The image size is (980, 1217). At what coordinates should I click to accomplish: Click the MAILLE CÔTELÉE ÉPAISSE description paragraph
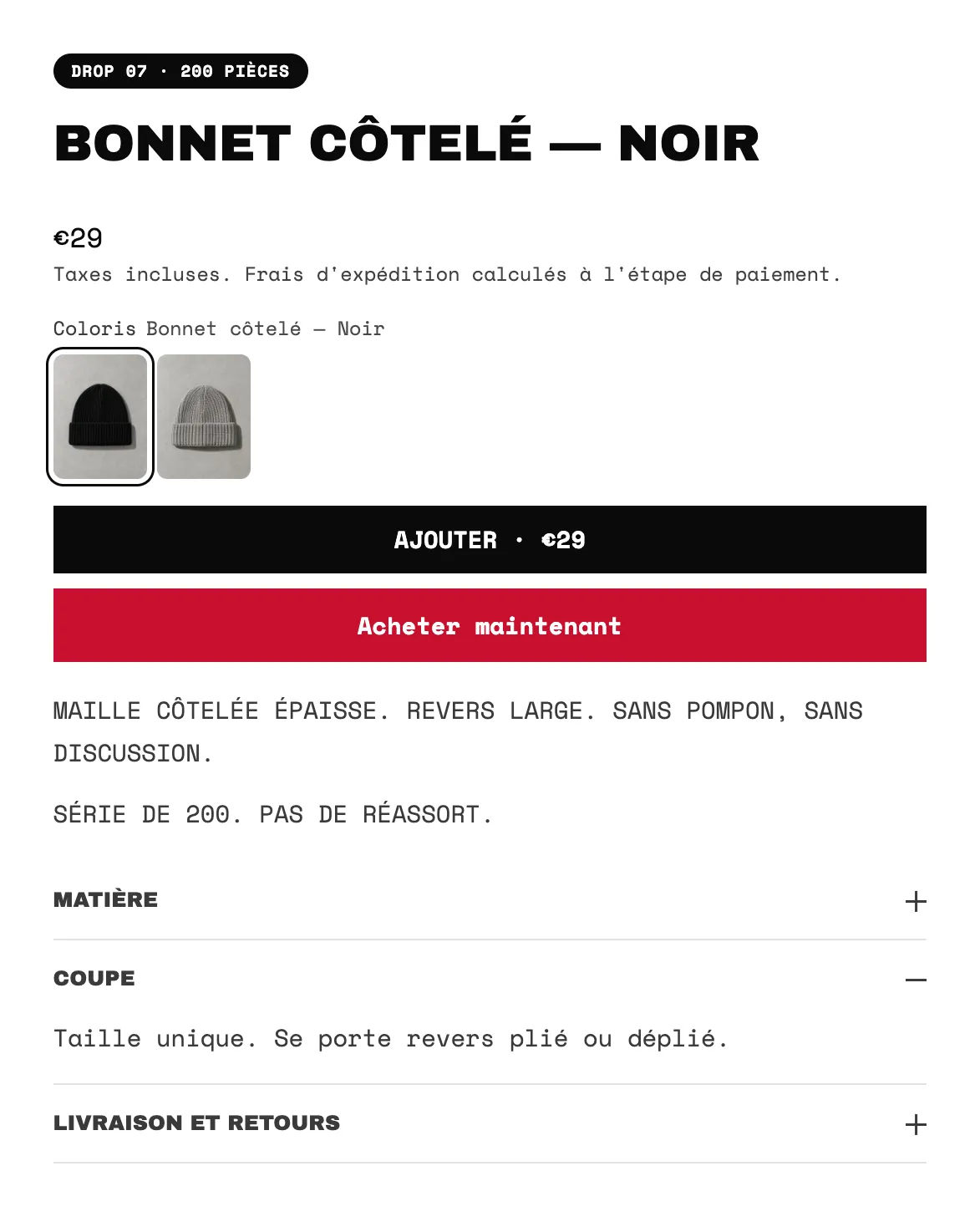[458, 732]
